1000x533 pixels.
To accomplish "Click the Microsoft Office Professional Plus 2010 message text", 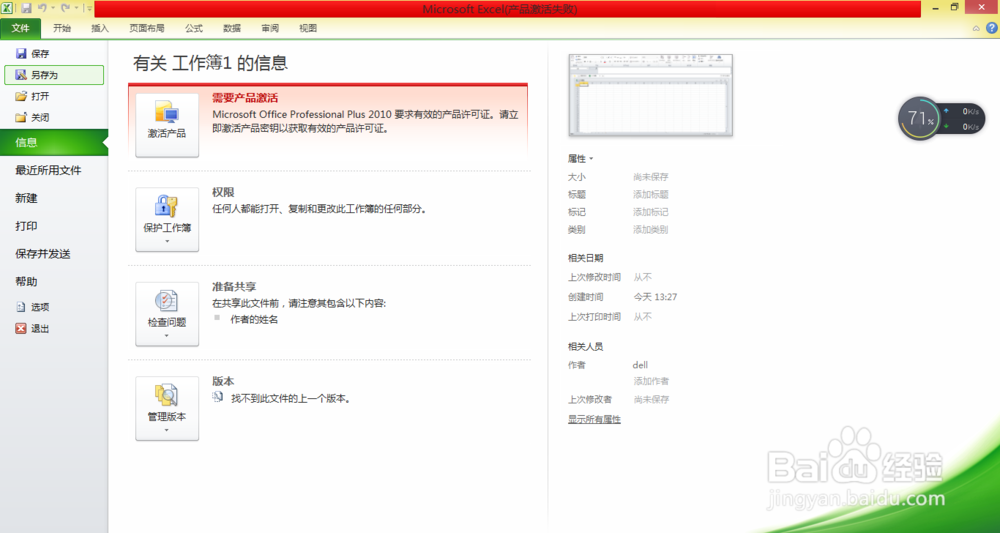I will (x=365, y=121).
